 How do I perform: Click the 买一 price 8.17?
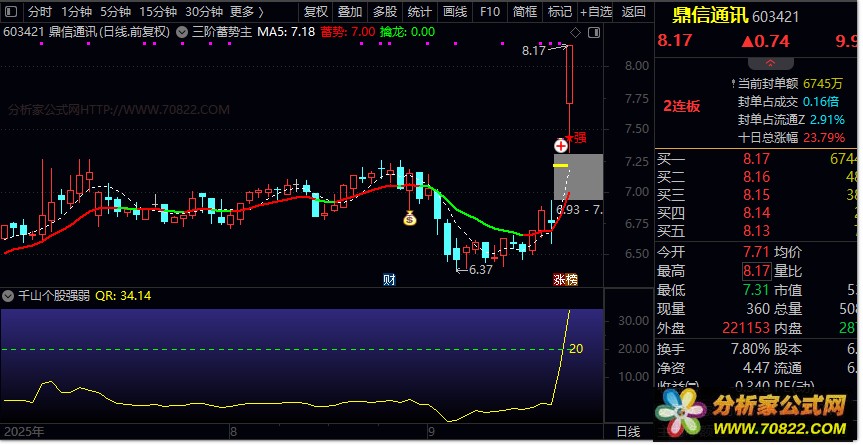click(x=756, y=160)
